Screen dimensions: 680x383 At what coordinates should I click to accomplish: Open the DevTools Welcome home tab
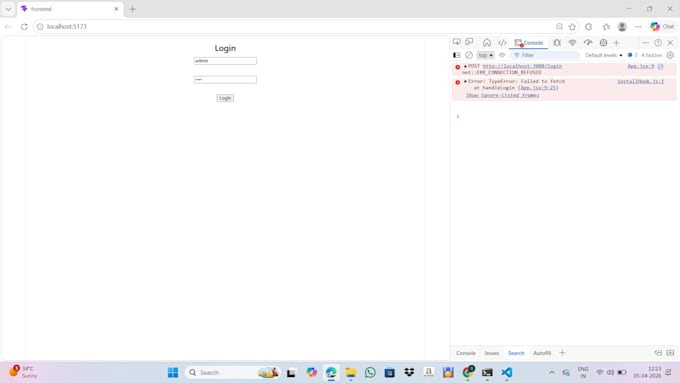pyautogui.click(x=487, y=43)
